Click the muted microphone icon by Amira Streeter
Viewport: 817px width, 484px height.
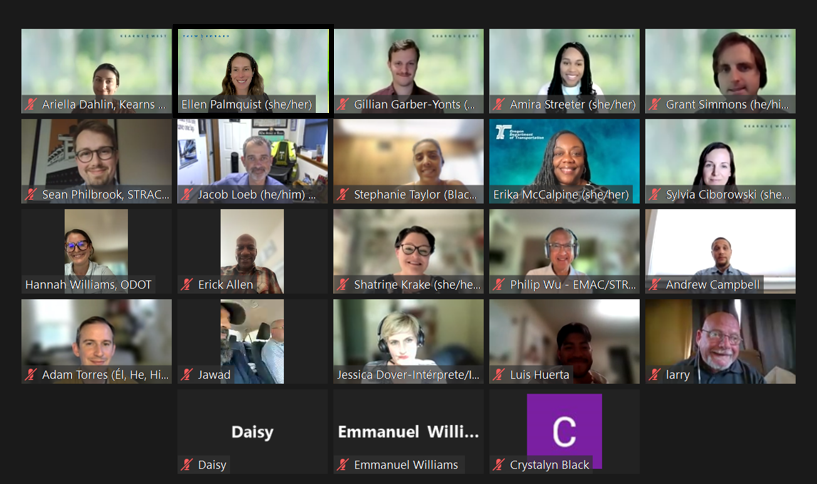click(499, 104)
